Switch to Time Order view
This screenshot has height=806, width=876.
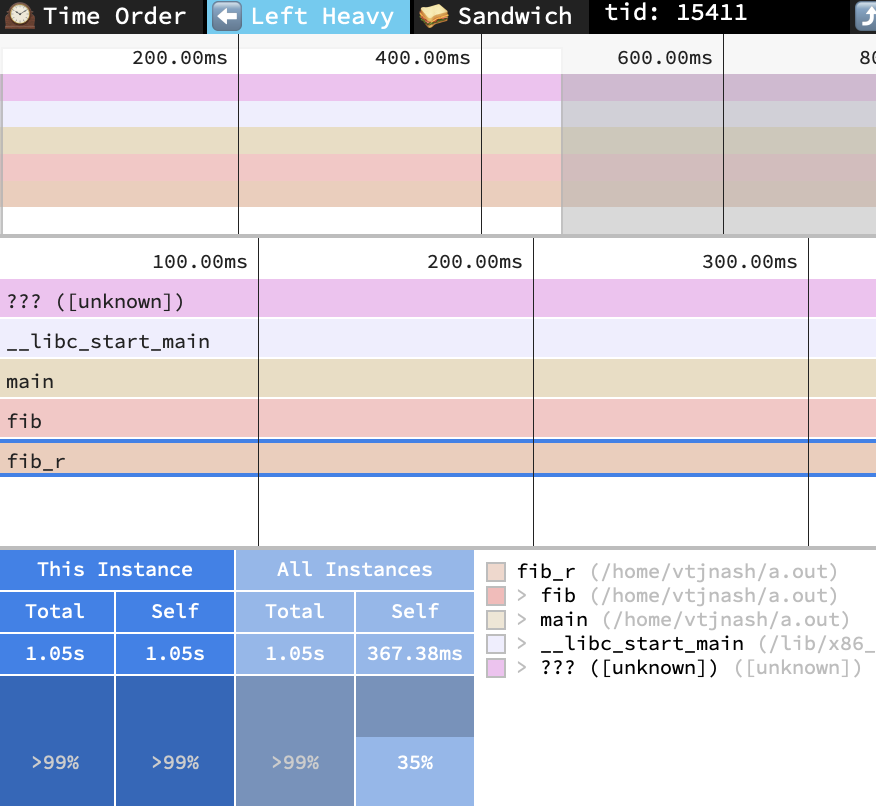114,16
